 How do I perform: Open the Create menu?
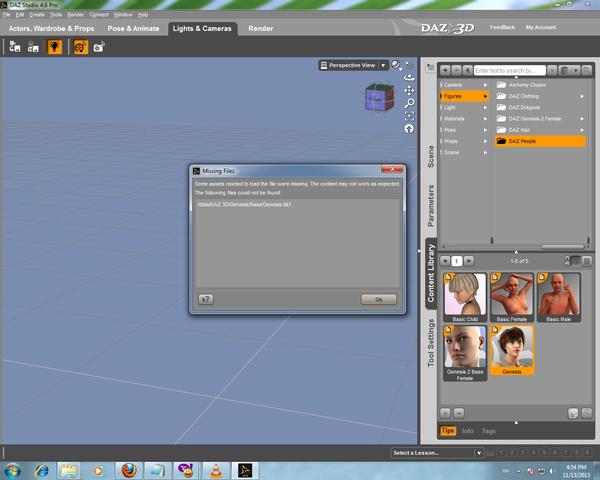[x=37, y=15]
